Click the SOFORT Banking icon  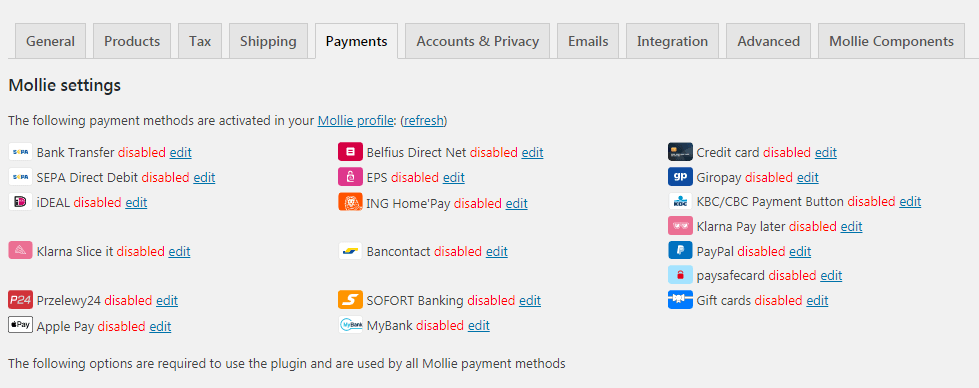(350, 300)
